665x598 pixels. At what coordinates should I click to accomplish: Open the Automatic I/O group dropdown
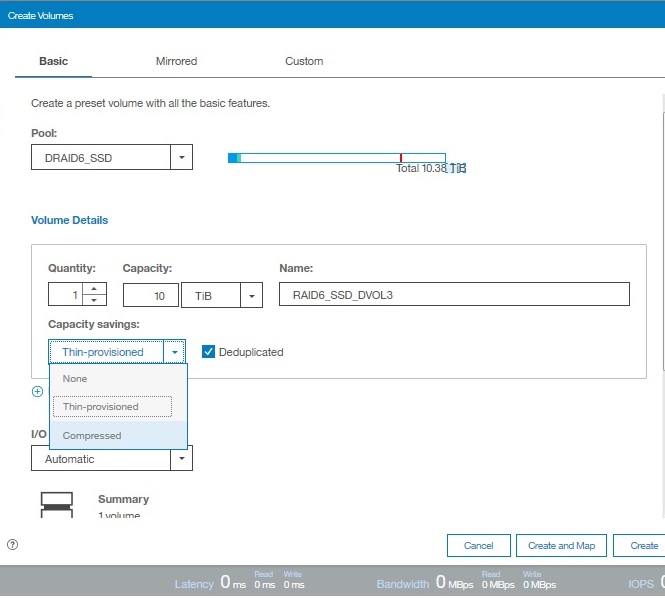tap(181, 459)
